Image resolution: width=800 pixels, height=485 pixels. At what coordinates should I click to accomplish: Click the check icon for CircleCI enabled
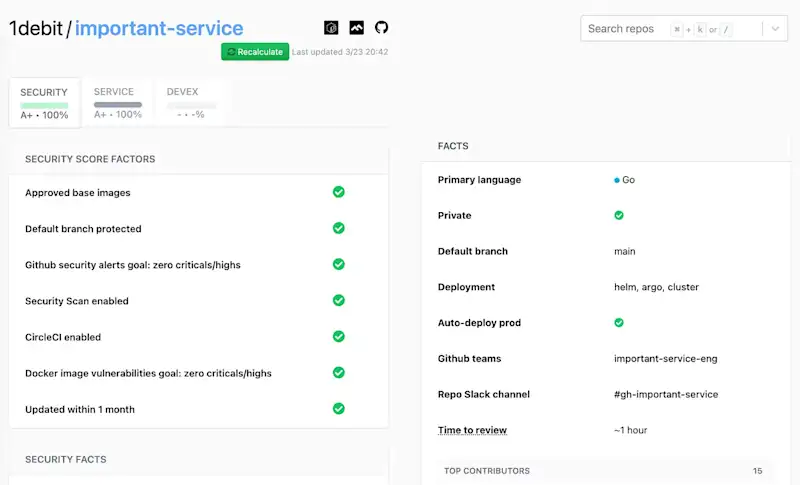[x=339, y=337]
